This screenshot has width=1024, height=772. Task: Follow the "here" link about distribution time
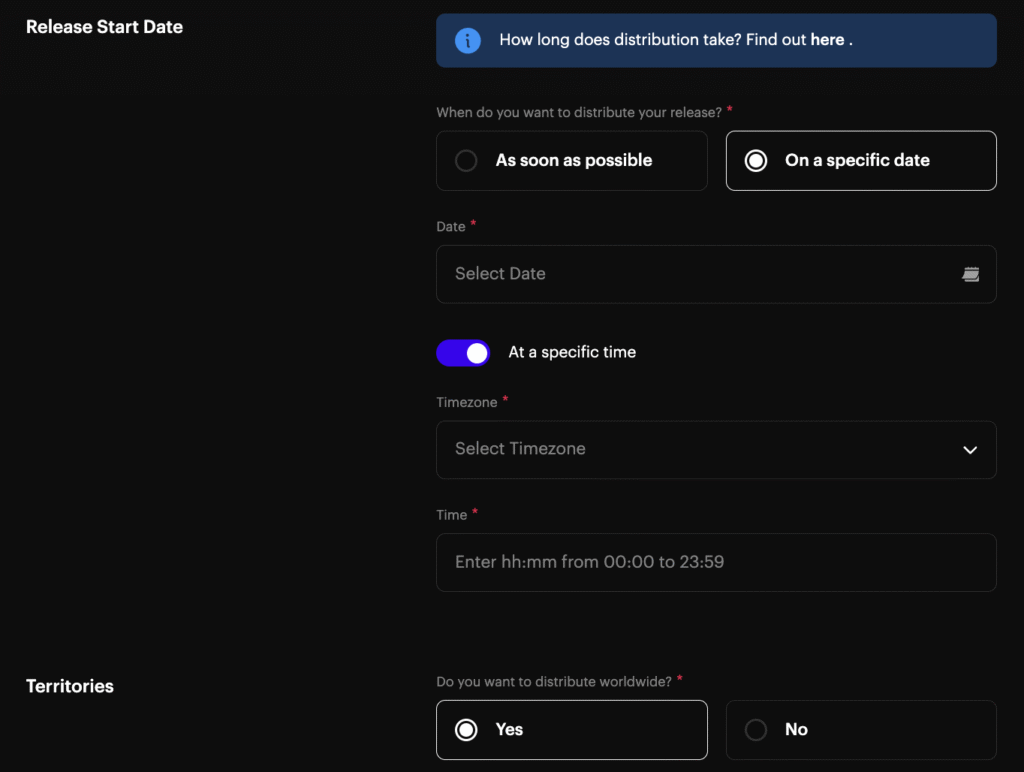tap(827, 41)
